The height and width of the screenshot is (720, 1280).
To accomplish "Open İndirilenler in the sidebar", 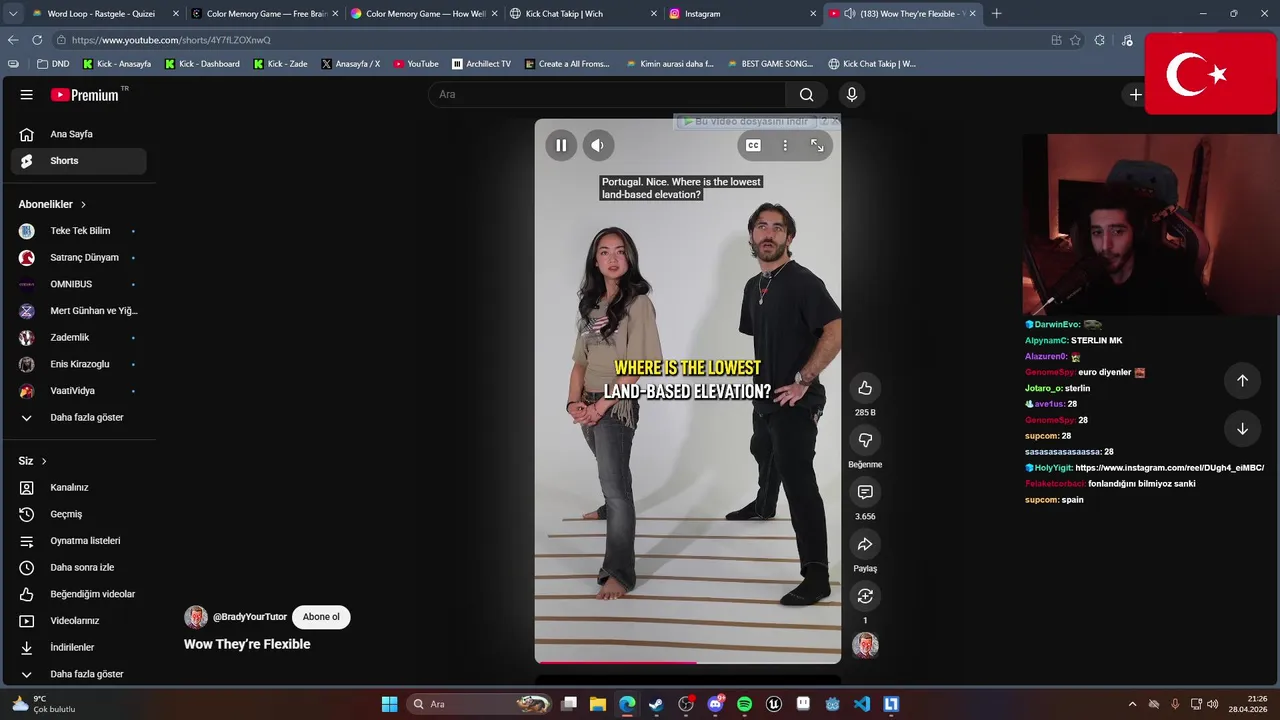I will (x=78, y=647).
